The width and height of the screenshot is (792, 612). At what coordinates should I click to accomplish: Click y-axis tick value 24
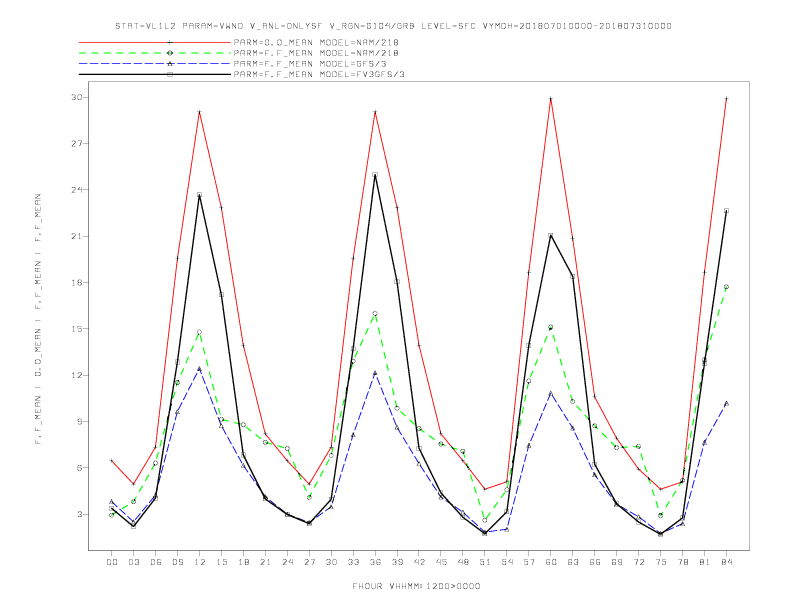[77, 190]
